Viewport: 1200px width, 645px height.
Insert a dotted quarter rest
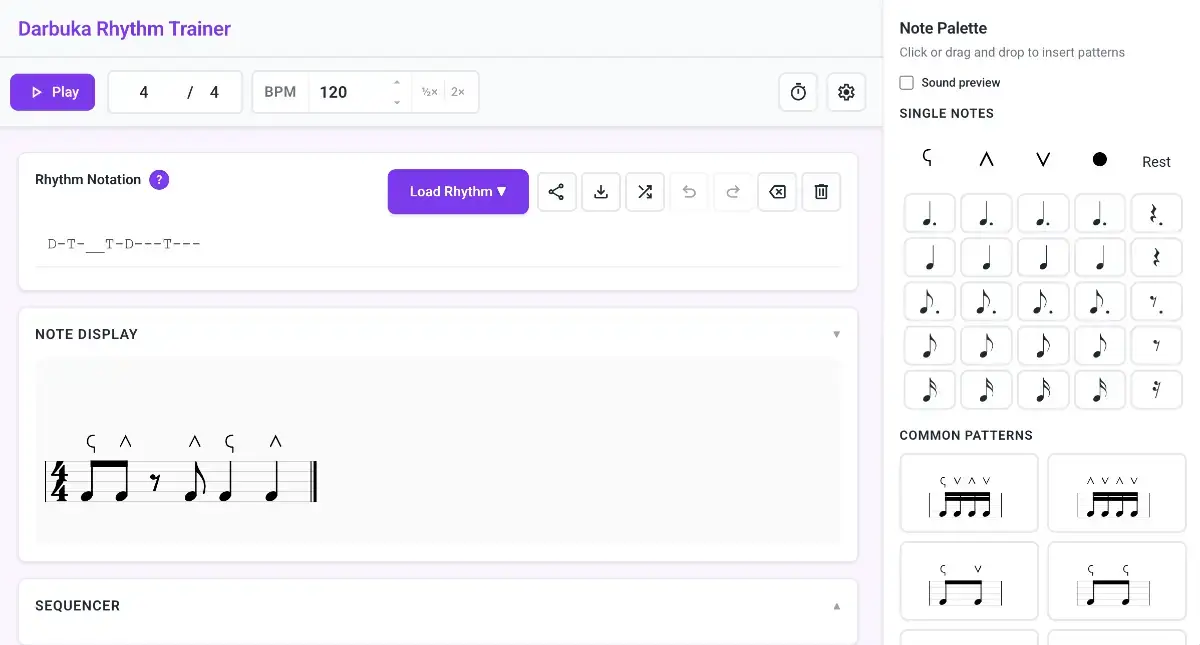tap(1157, 213)
